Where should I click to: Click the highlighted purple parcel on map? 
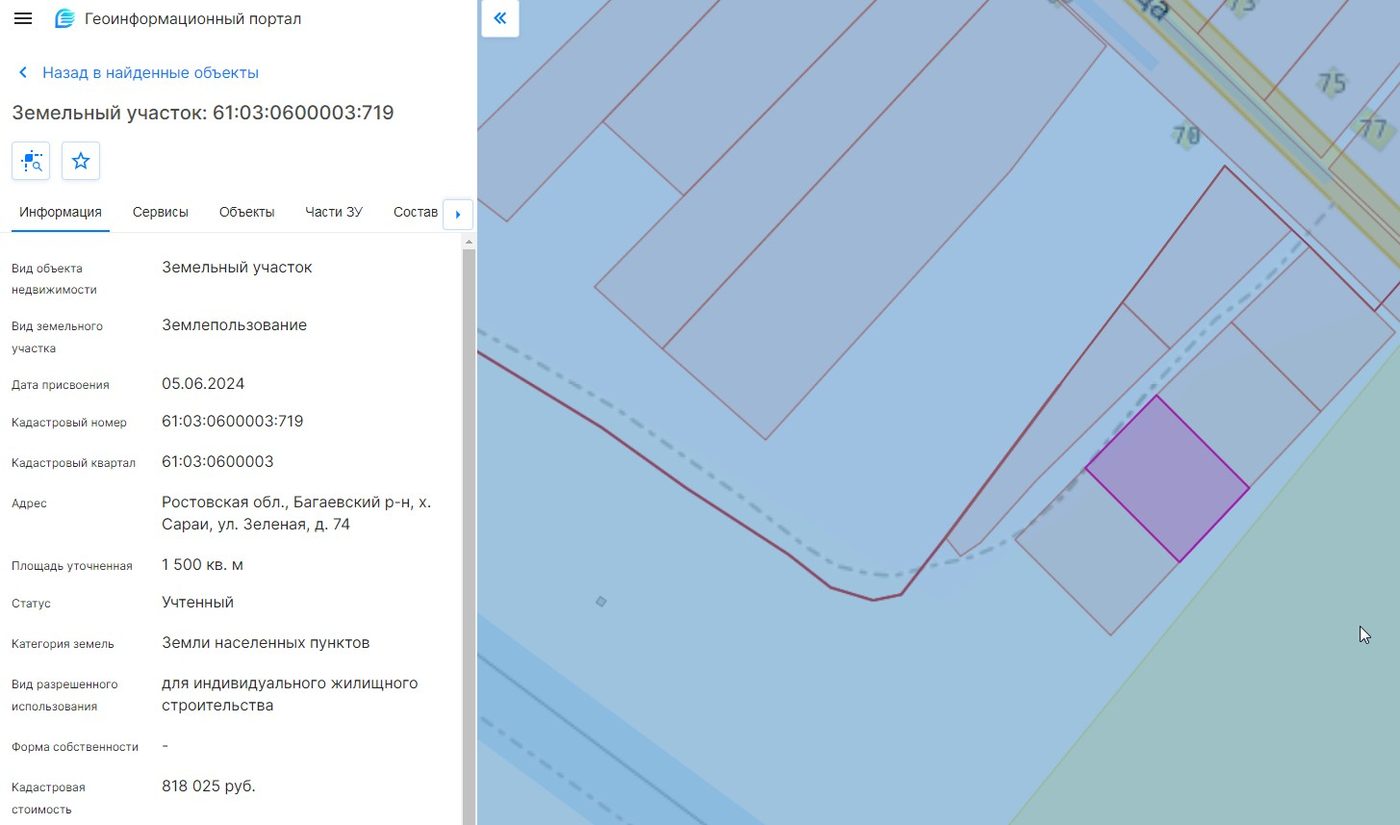(x=1167, y=478)
